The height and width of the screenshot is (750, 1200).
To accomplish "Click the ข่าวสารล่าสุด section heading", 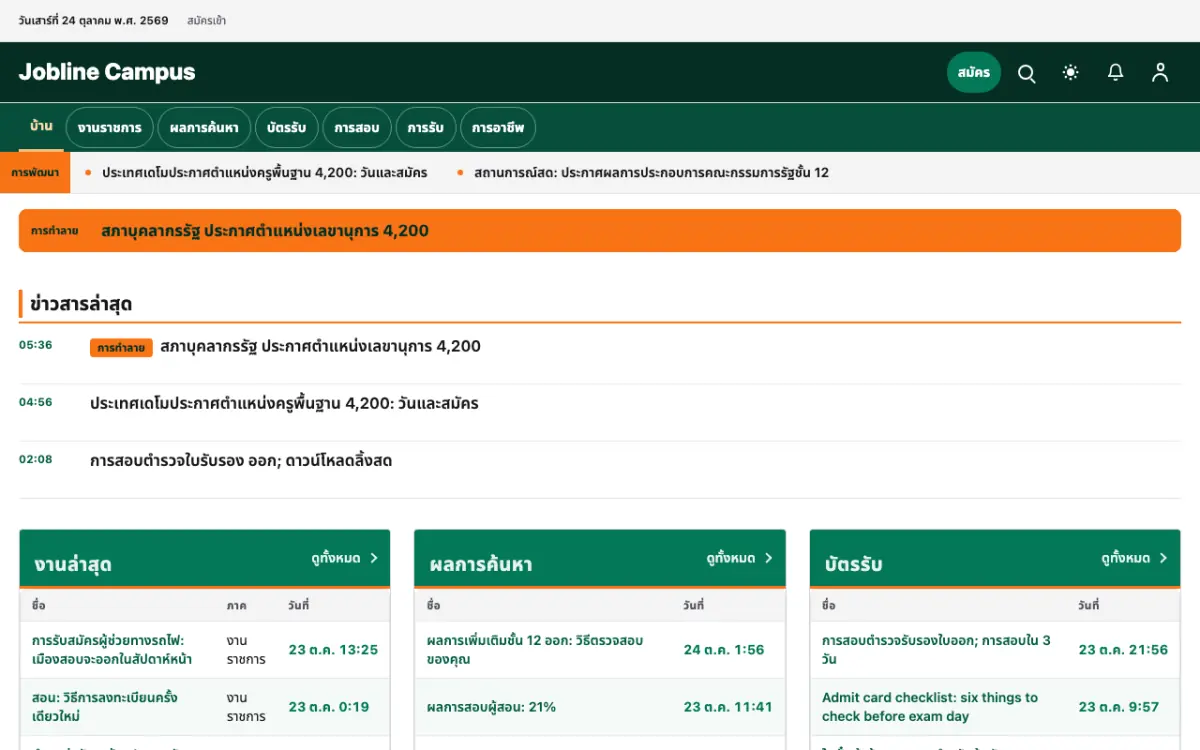I will click(81, 304).
